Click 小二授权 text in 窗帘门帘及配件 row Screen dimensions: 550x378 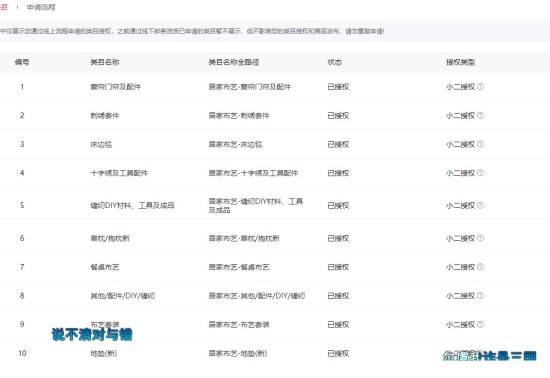pyautogui.click(x=461, y=87)
